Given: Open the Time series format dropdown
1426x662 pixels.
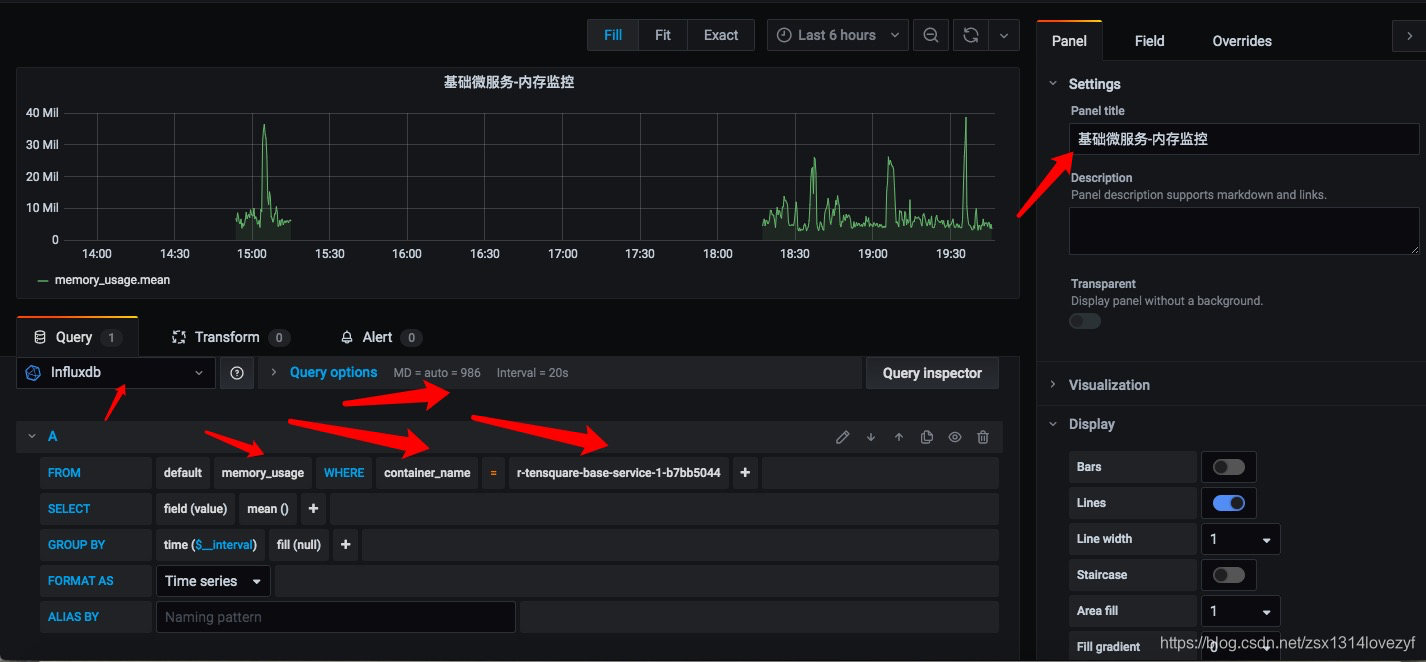Looking at the screenshot, I should pos(213,581).
